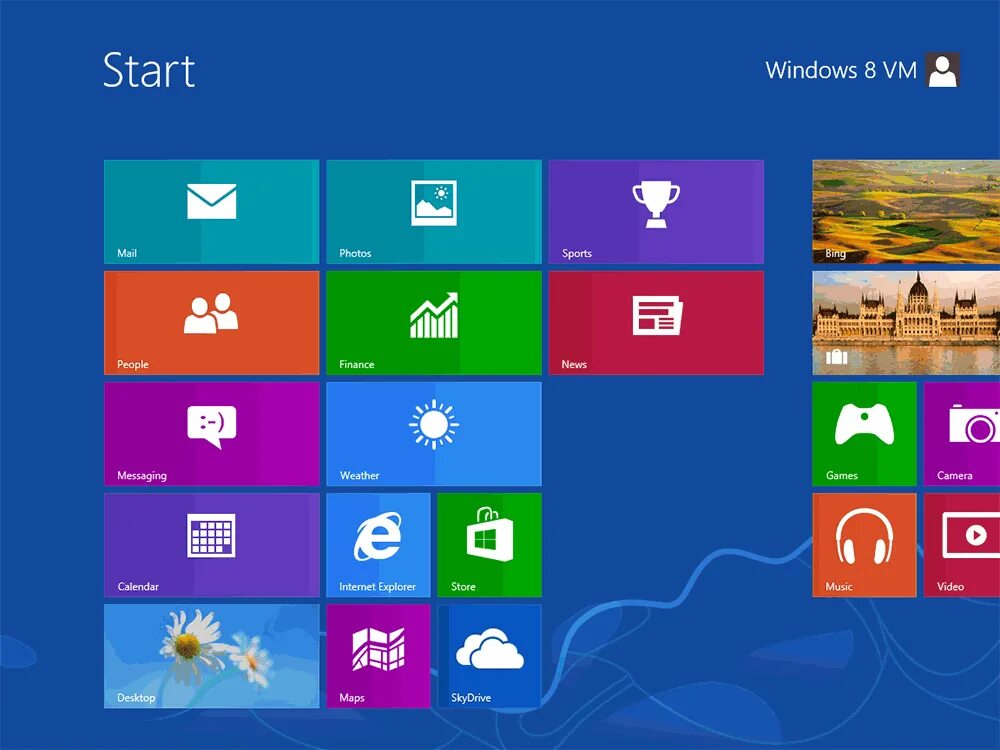Screen dimensions: 1000x750
Task: Open the Travel tile with parliament building
Action: click(x=906, y=323)
